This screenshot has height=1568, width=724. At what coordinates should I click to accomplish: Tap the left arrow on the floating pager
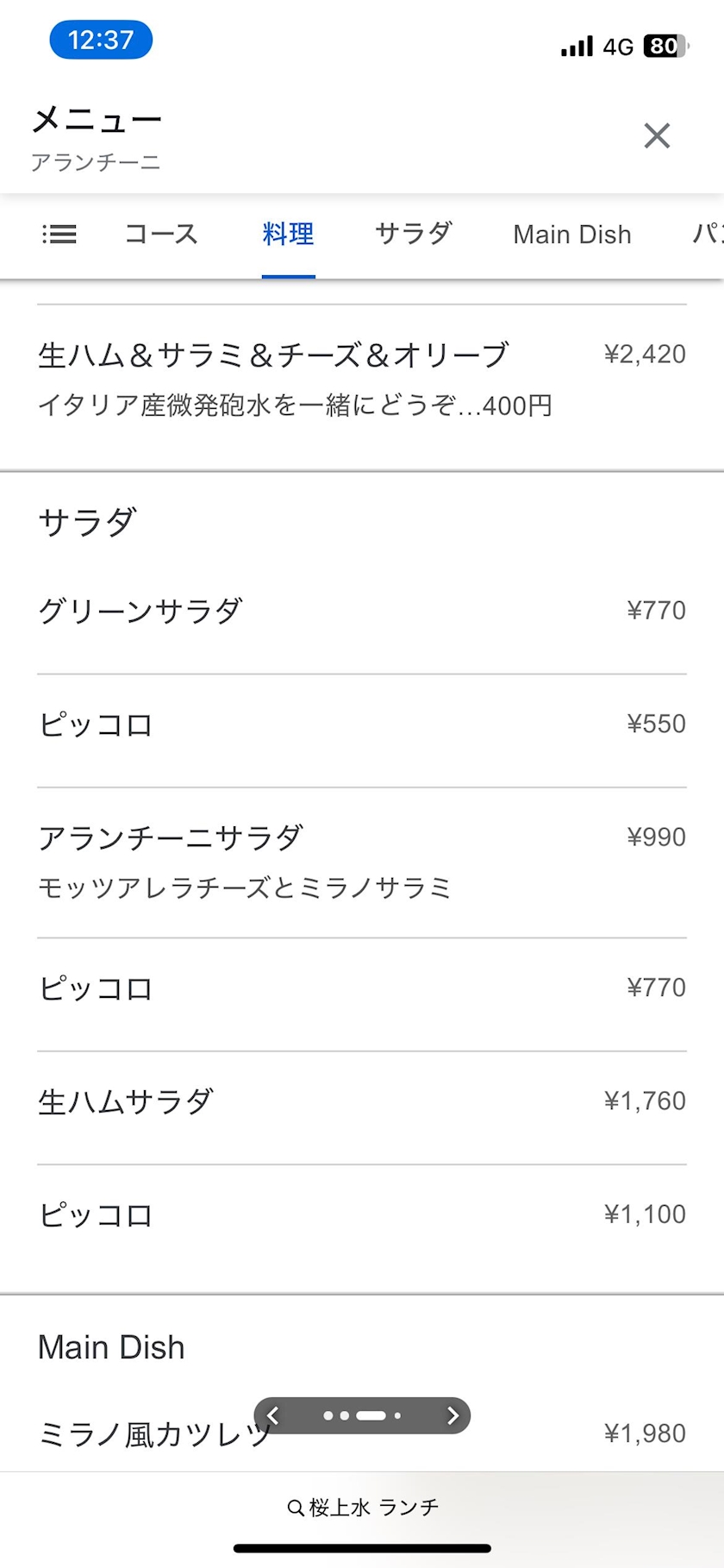pos(273,1415)
